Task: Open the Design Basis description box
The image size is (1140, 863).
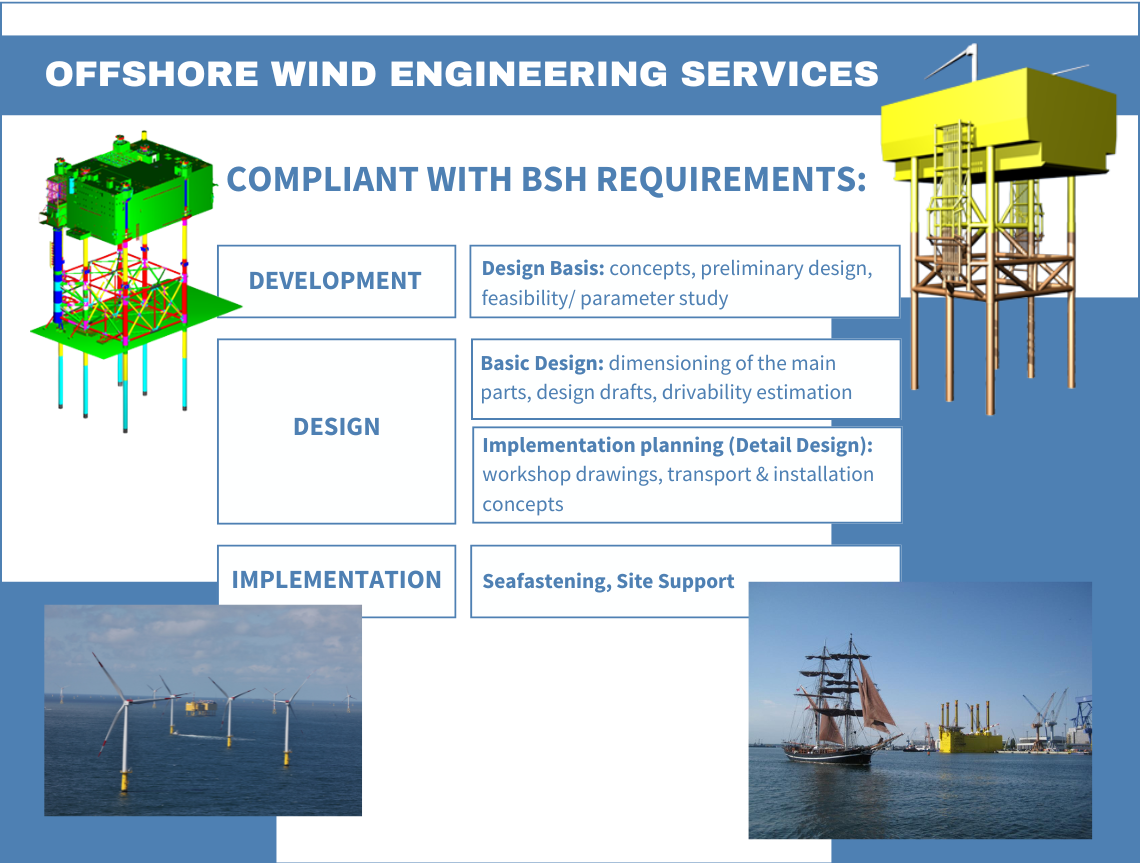Action: [x=684, y=283]
